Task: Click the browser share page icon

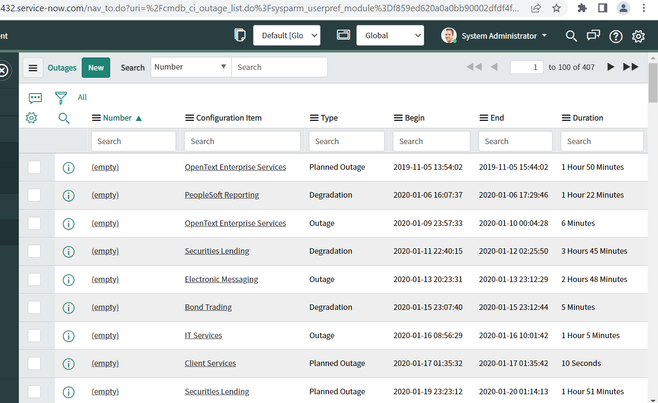Action: coord(536,8)
